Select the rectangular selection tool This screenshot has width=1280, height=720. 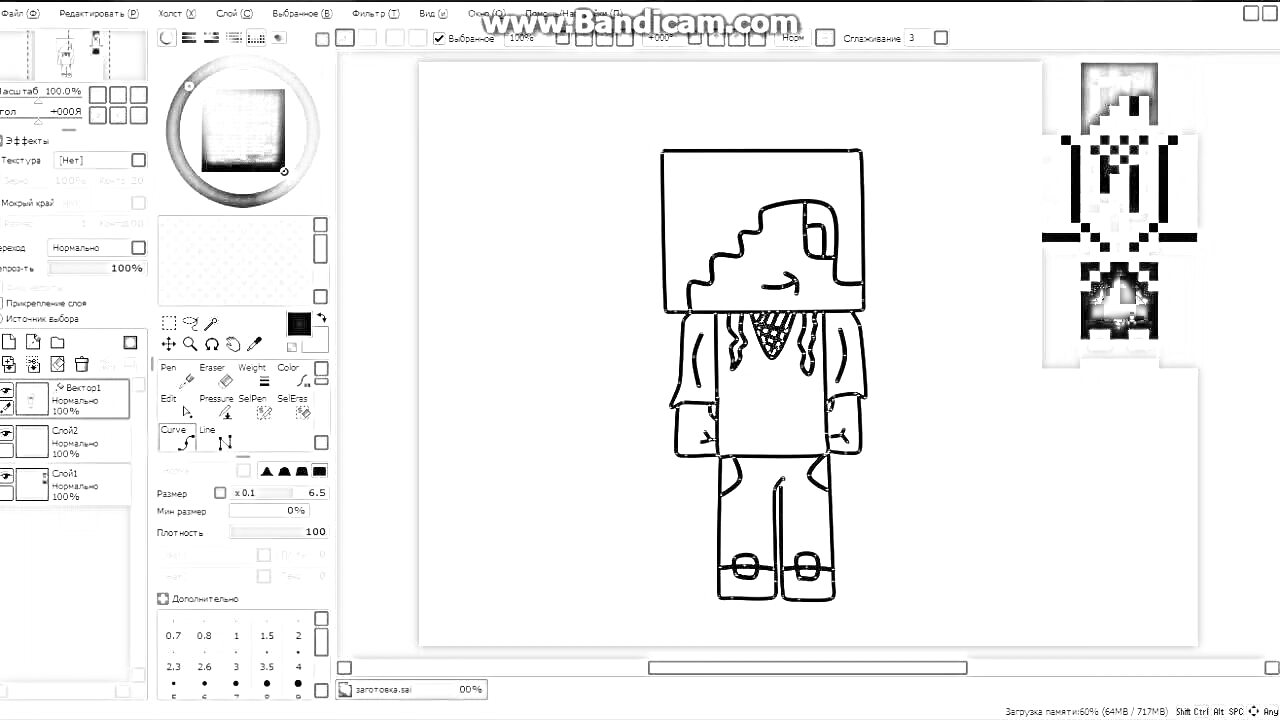169,323
